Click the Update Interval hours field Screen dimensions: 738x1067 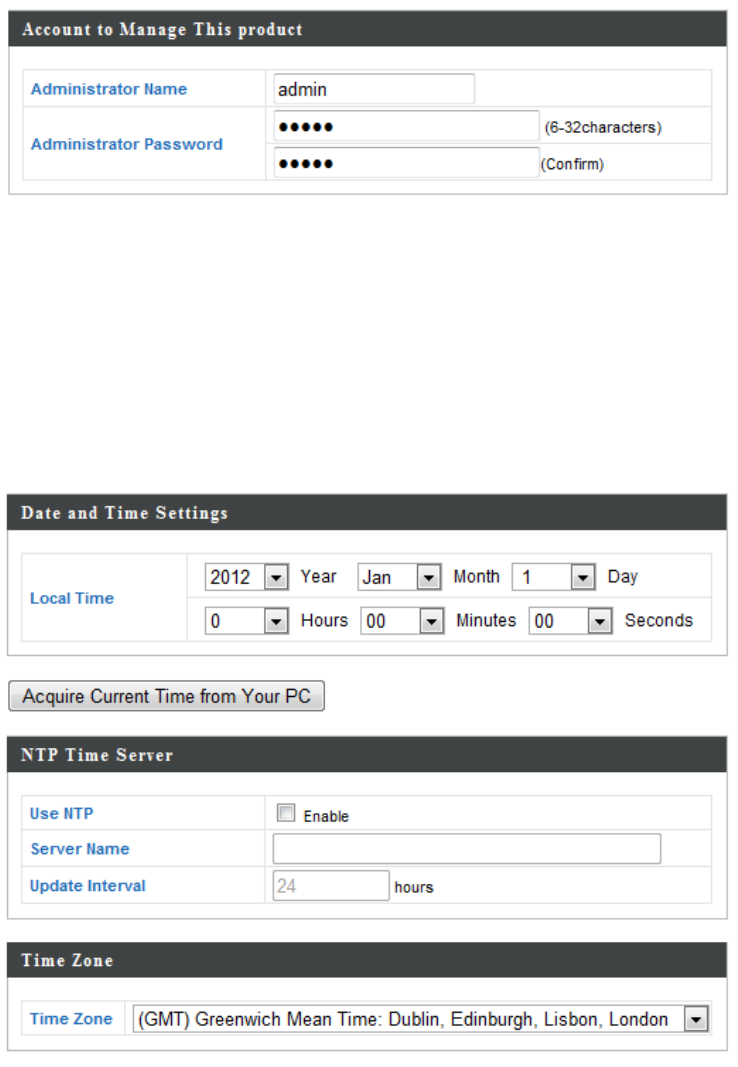(x=331, y=886)
